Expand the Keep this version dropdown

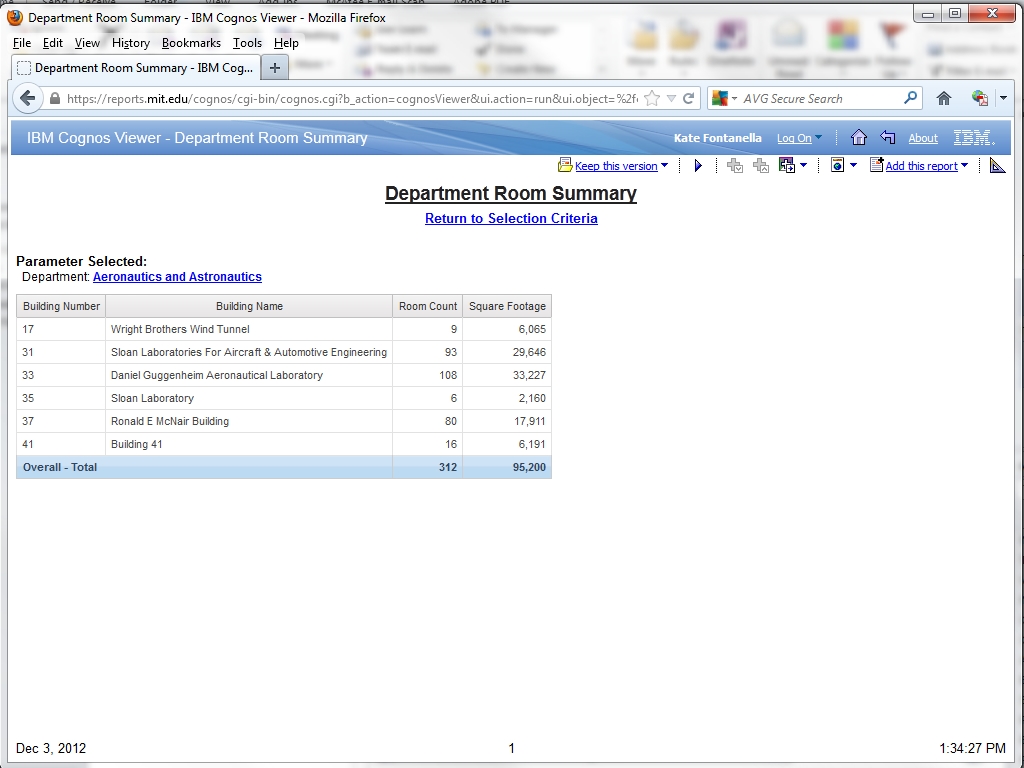(664, 166)
